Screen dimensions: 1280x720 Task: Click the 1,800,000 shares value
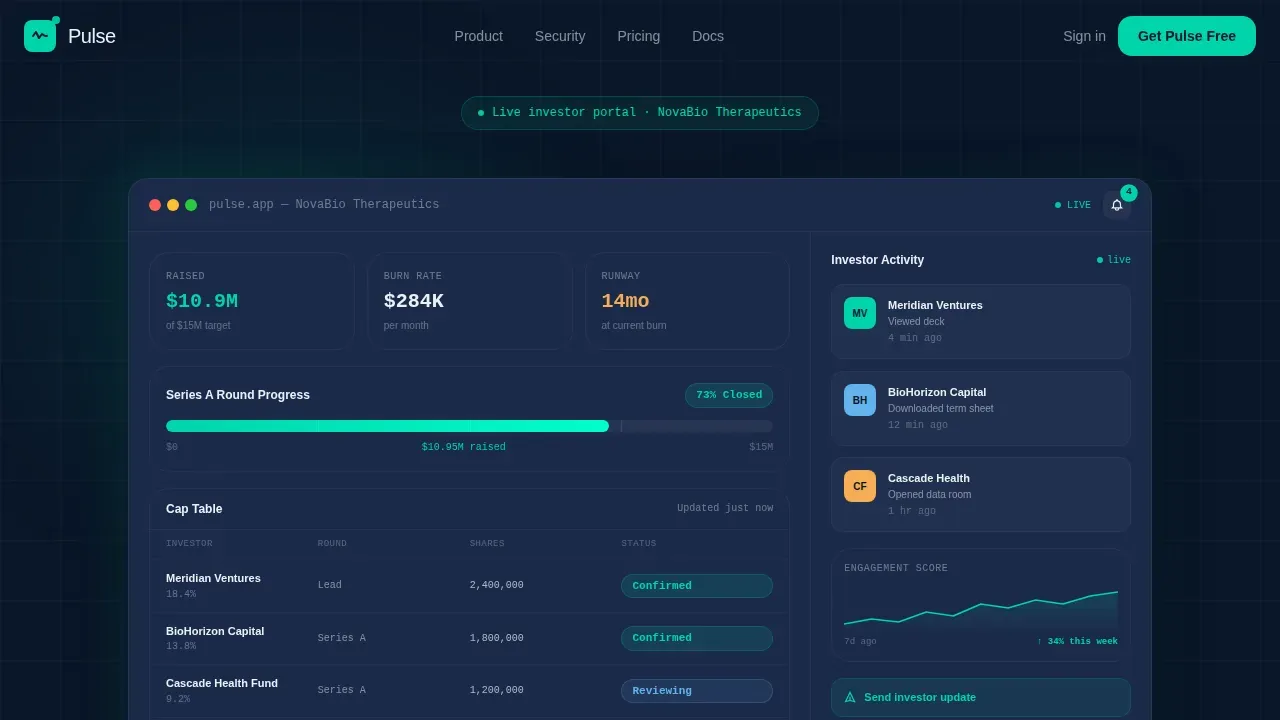(x=497, y=638)
